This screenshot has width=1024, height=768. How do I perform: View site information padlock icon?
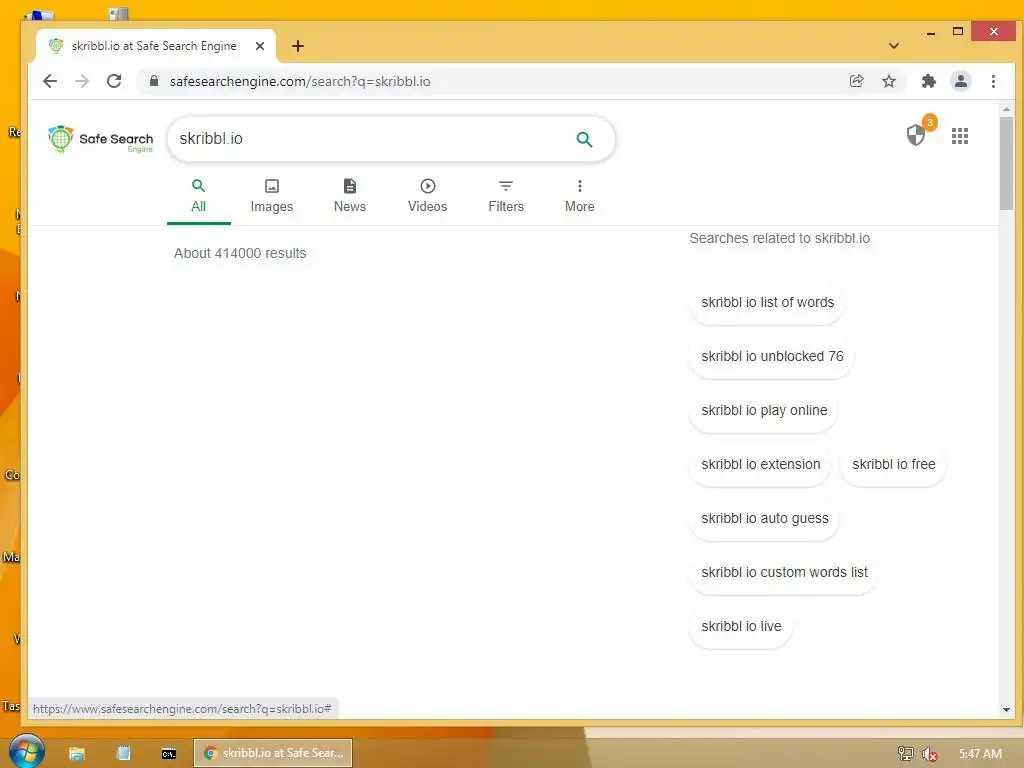(x=153, y=81)
